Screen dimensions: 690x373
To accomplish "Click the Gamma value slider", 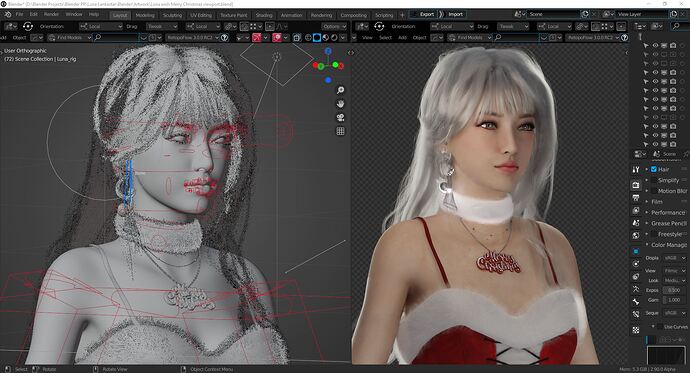I will [x=675, y=300].
